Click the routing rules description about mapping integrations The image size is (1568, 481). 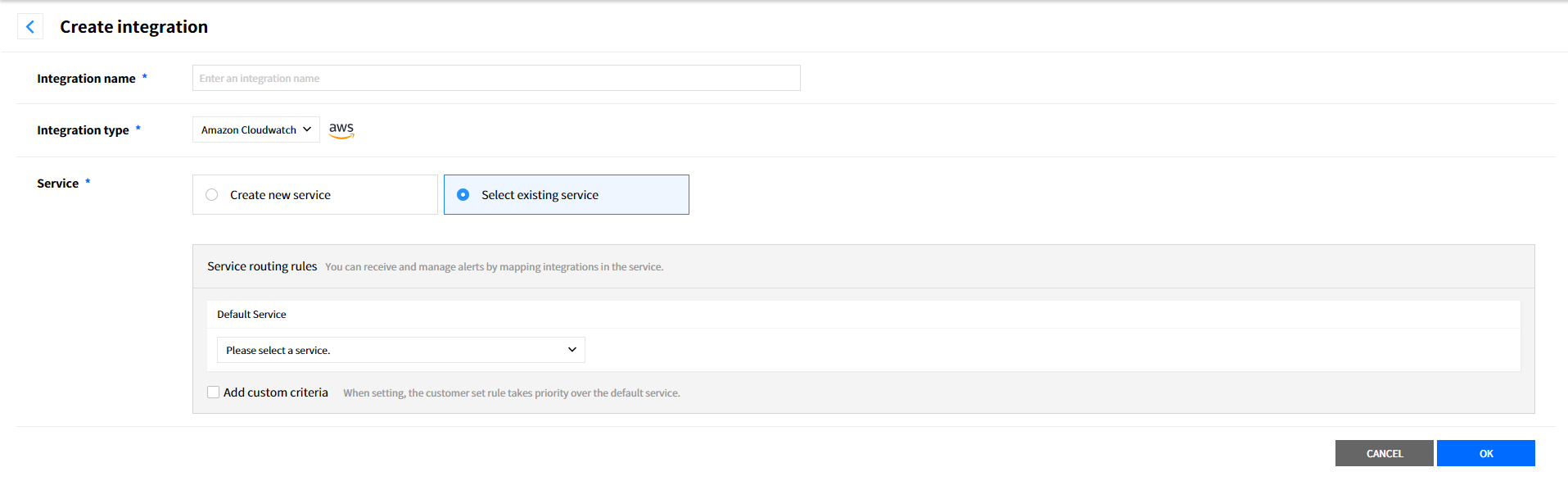point(494,267)
